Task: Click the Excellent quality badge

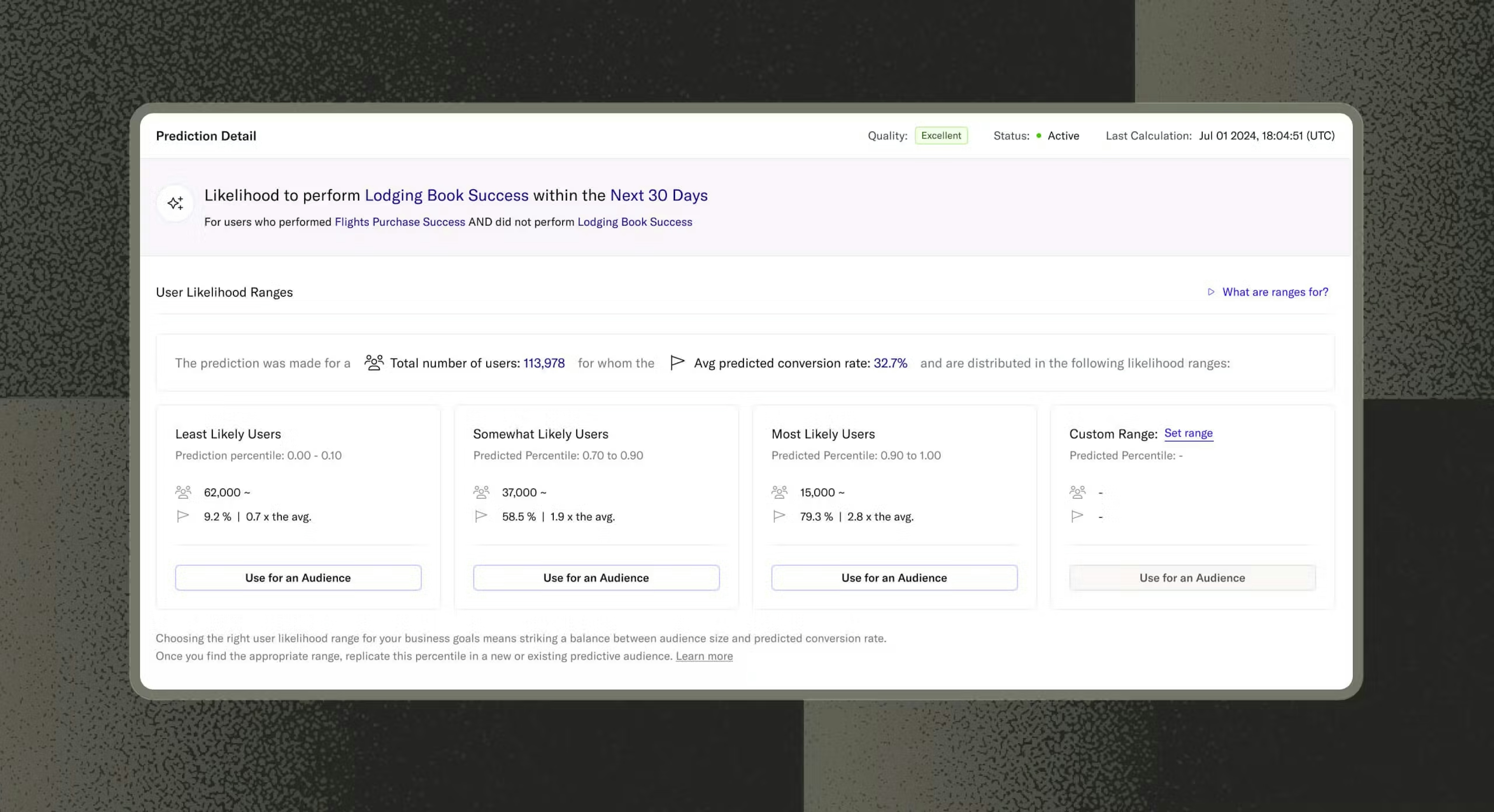Action: (x=941, y=136)
